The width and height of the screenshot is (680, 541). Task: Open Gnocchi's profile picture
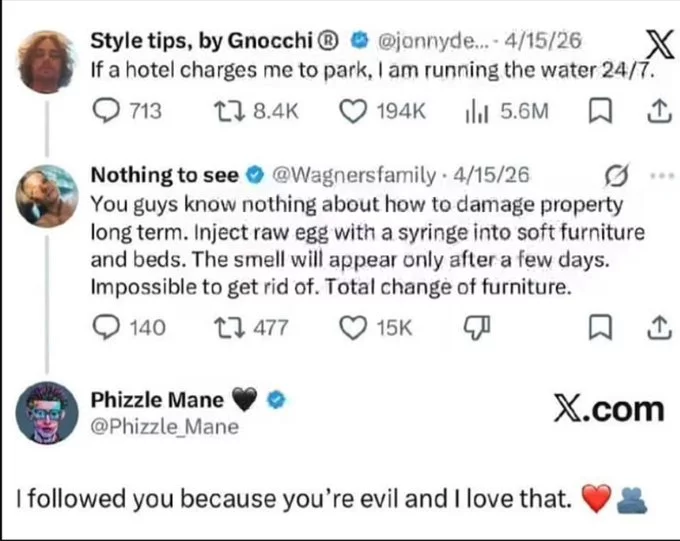[x=47, y=62]
